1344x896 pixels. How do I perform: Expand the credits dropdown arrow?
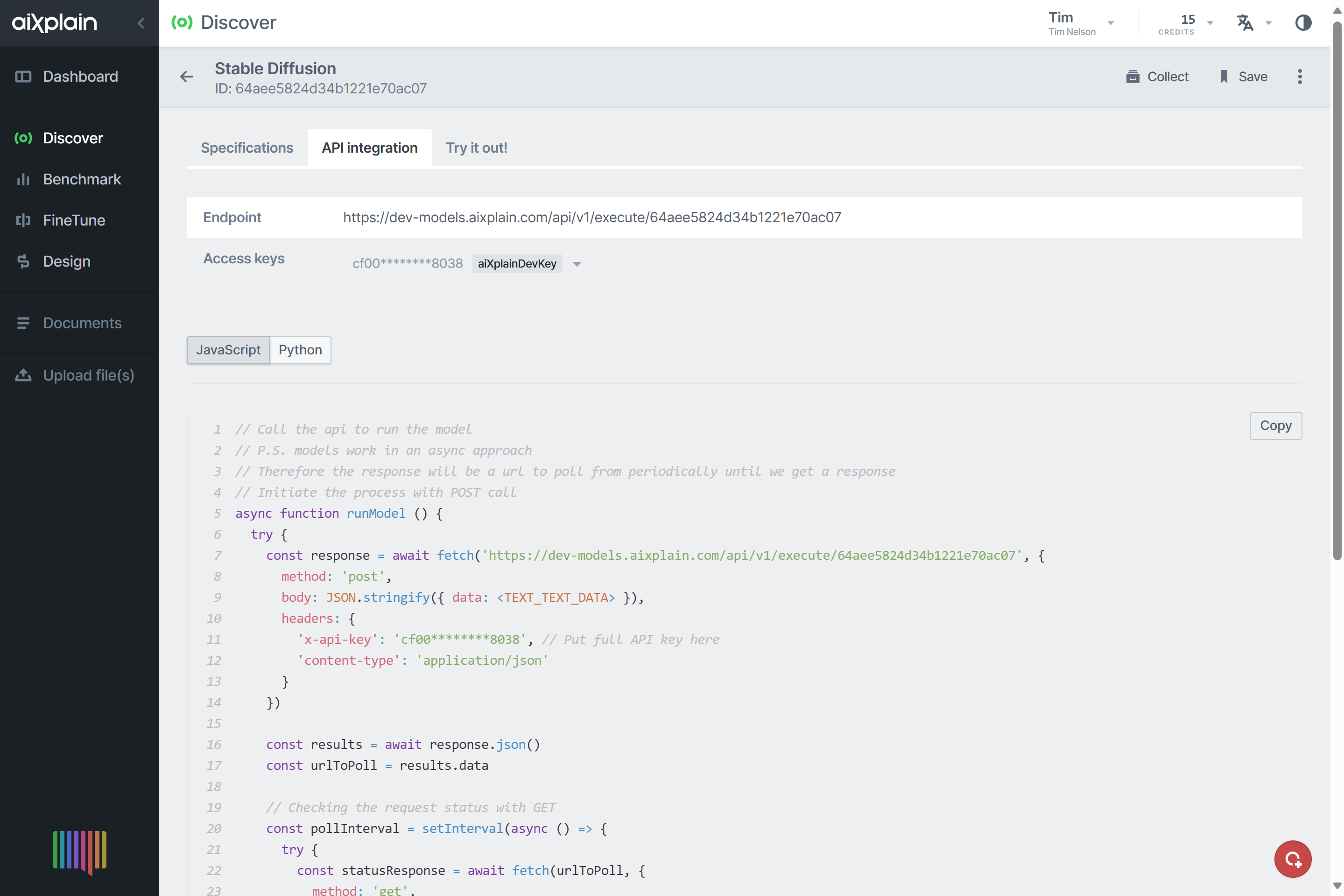1210,23
